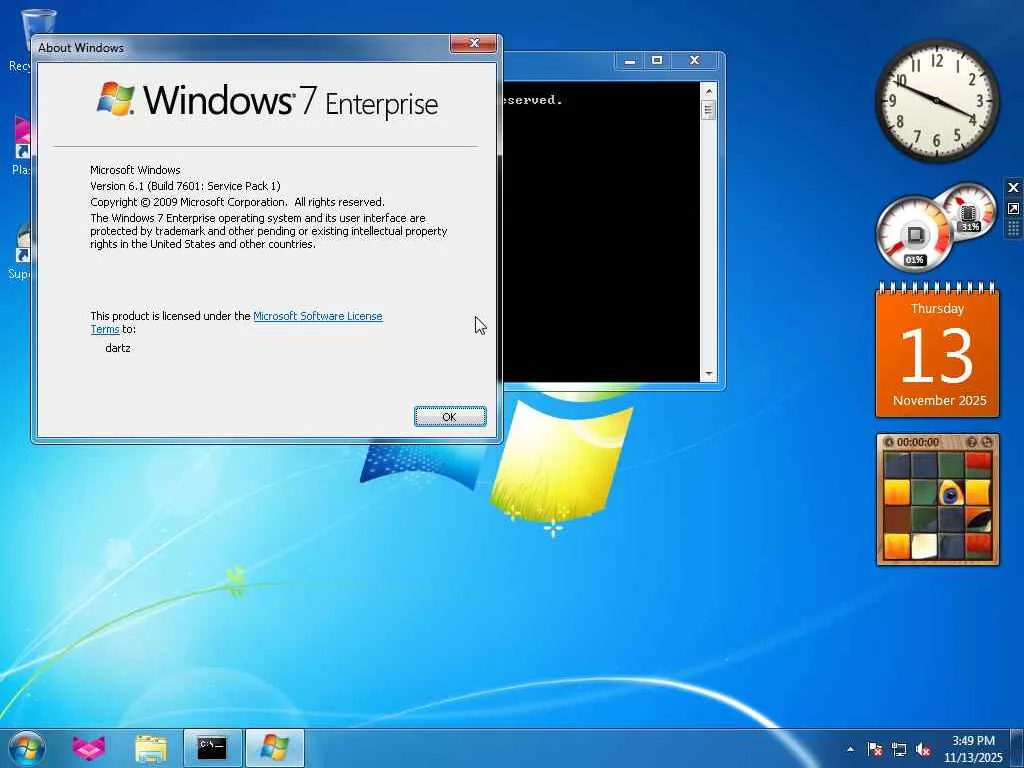This screenshot has height=768, width=1024.
Task: Close the About Windows dialog
Action: point(474,43)
